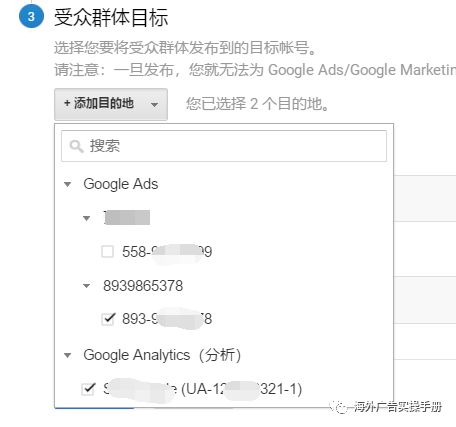Image resolution: width=456 pixels, height=427 pixels.
Task: Collapse the blurred manager account node
Action: tap(86, 218)
